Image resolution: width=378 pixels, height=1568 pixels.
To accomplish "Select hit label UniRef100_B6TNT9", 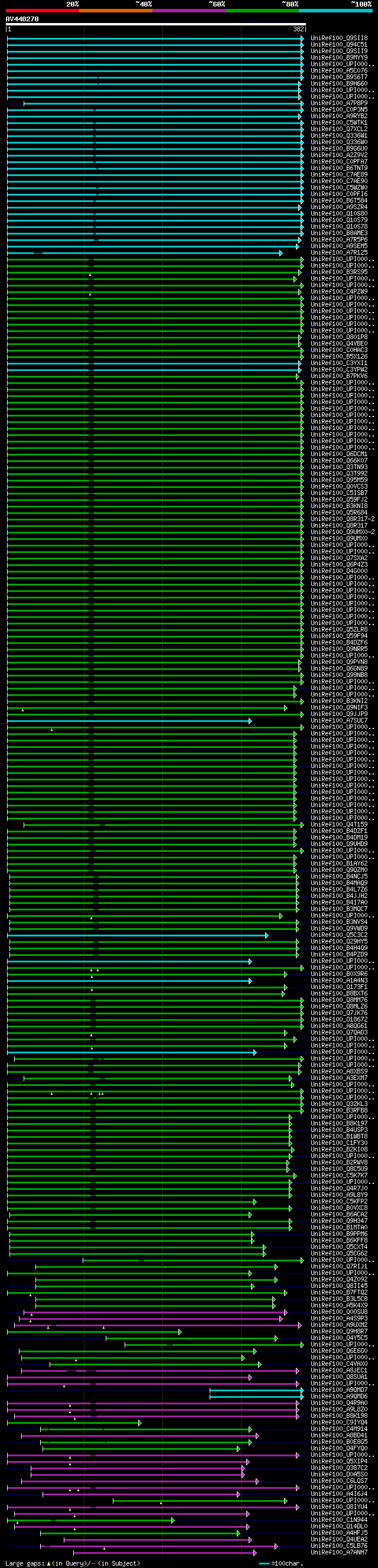I will point(339,168).
